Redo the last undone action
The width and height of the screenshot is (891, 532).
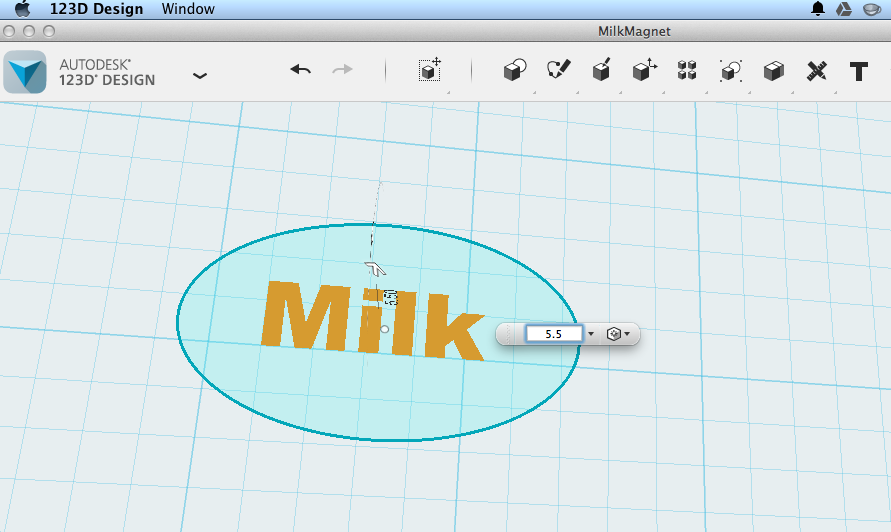(342, 70)
